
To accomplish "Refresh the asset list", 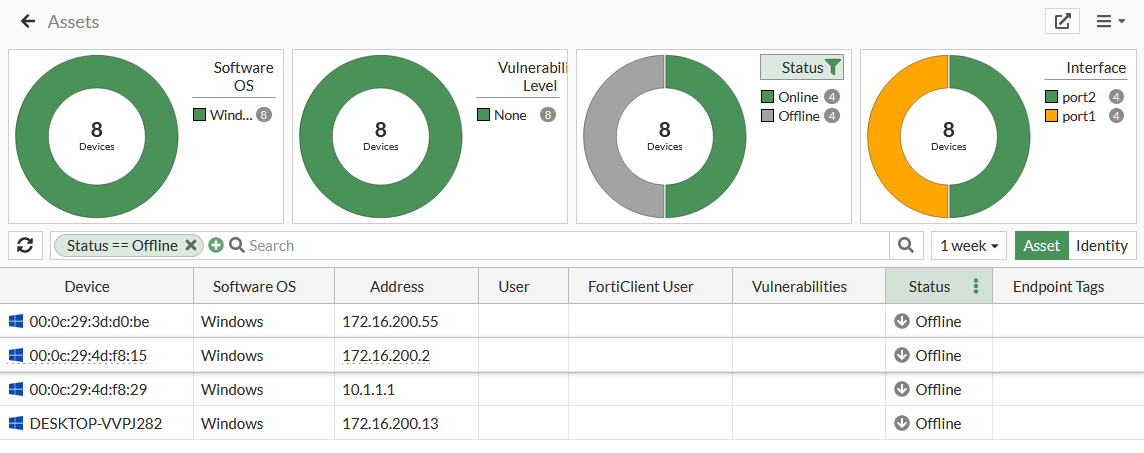I will 26,245.
